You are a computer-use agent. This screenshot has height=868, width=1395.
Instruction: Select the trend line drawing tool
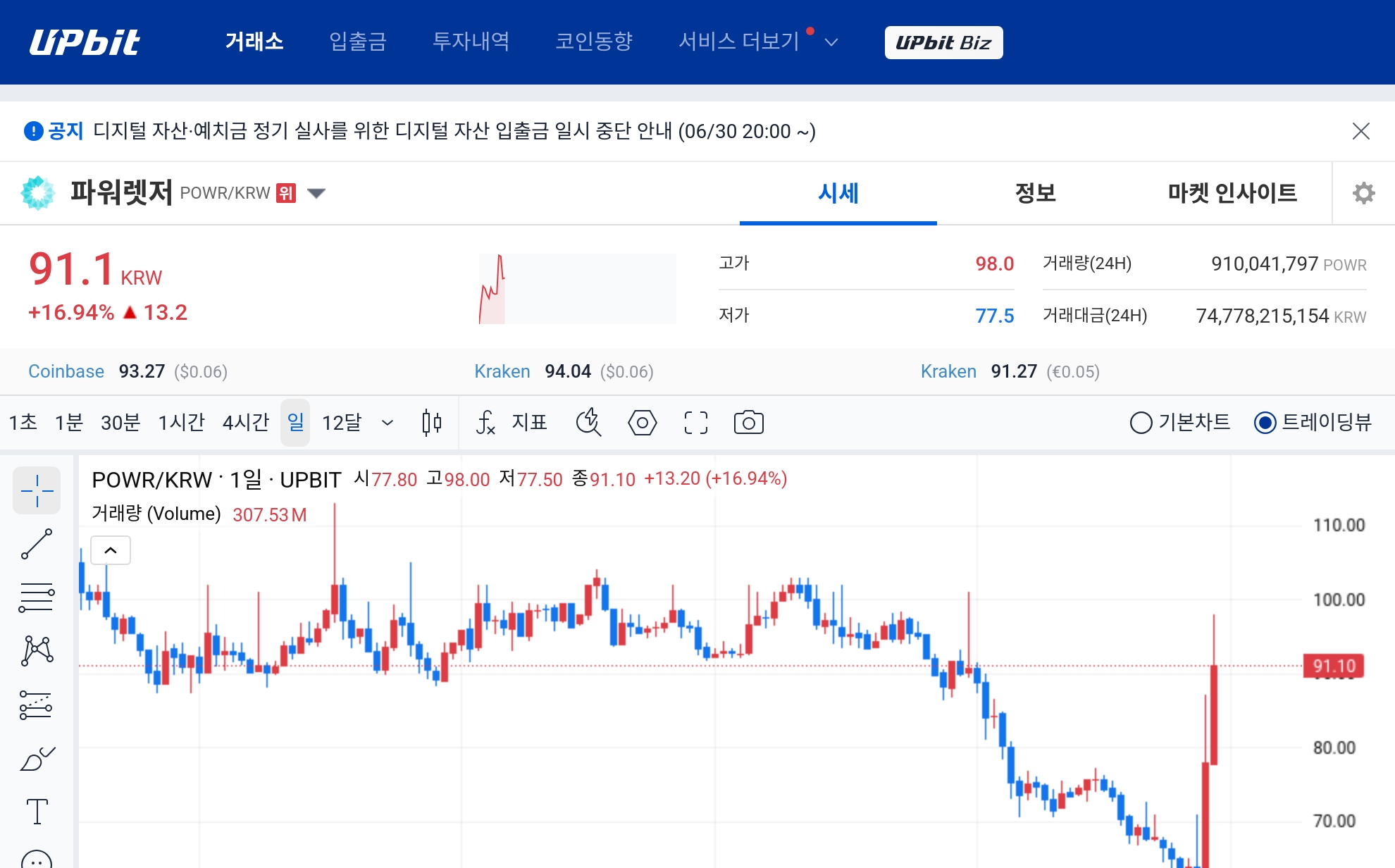(x=37, y=544)
